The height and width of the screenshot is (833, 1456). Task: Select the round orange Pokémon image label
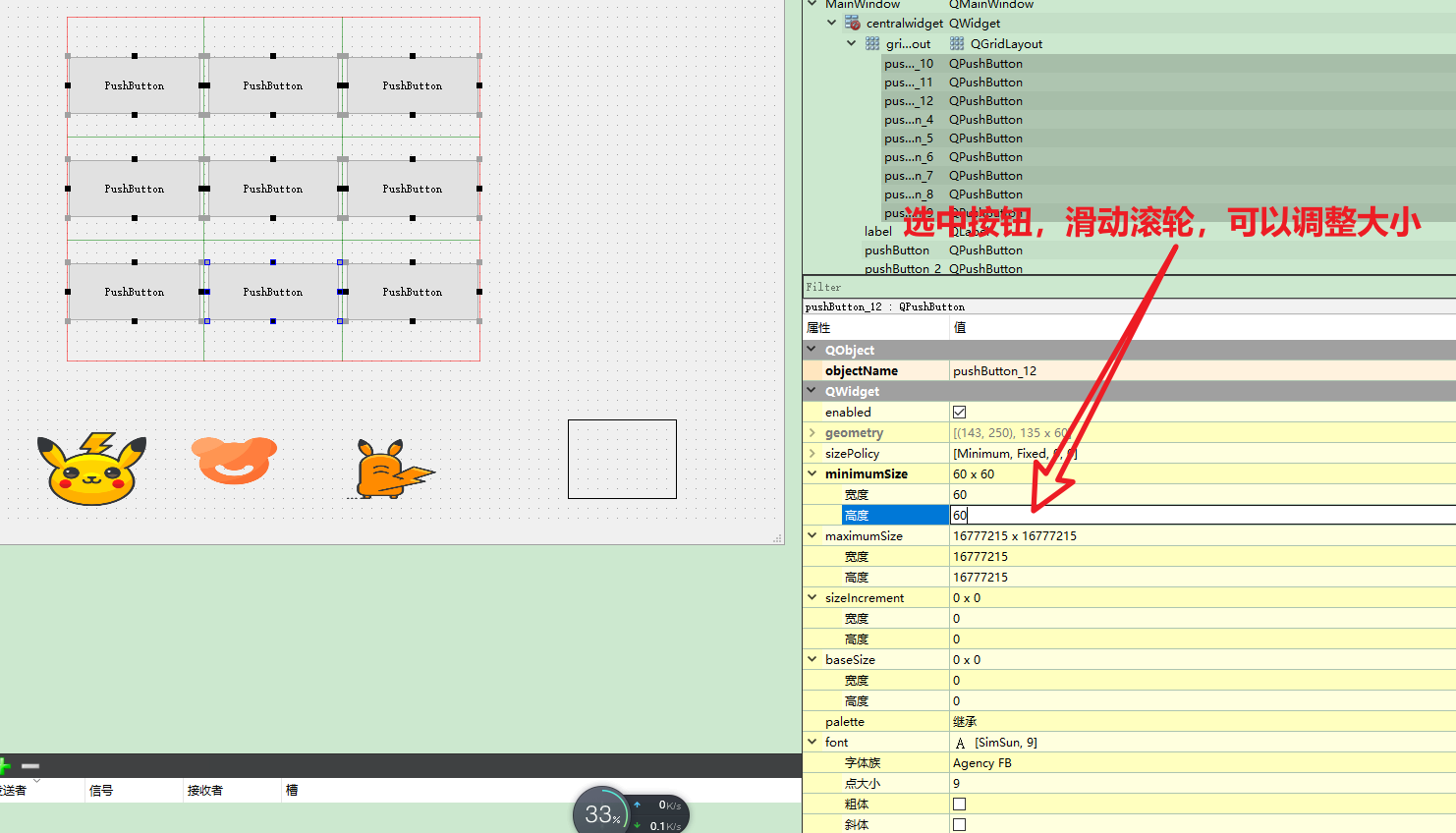232,459
